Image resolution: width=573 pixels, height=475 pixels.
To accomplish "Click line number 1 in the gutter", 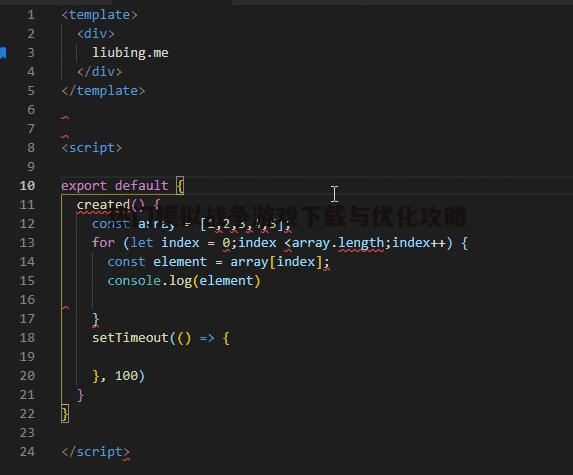I will [31, 15].
